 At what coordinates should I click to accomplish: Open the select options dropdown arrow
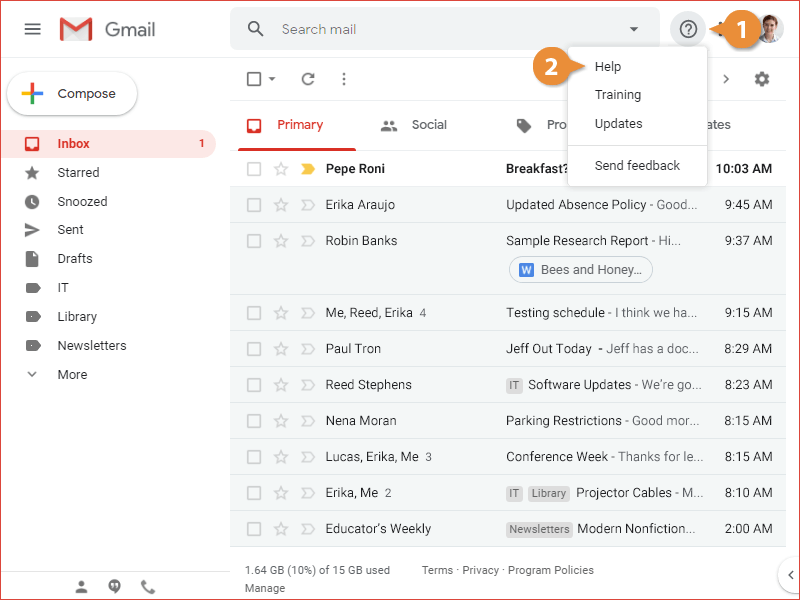click(x=272, y=79)
